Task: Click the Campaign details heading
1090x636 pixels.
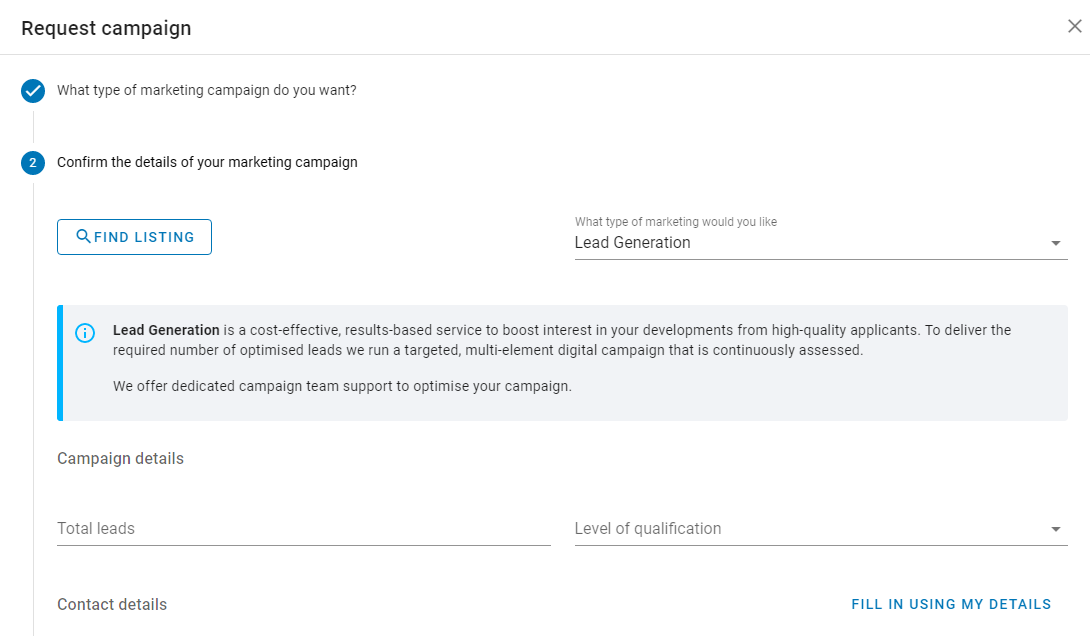Action: [x=120, y=459]
